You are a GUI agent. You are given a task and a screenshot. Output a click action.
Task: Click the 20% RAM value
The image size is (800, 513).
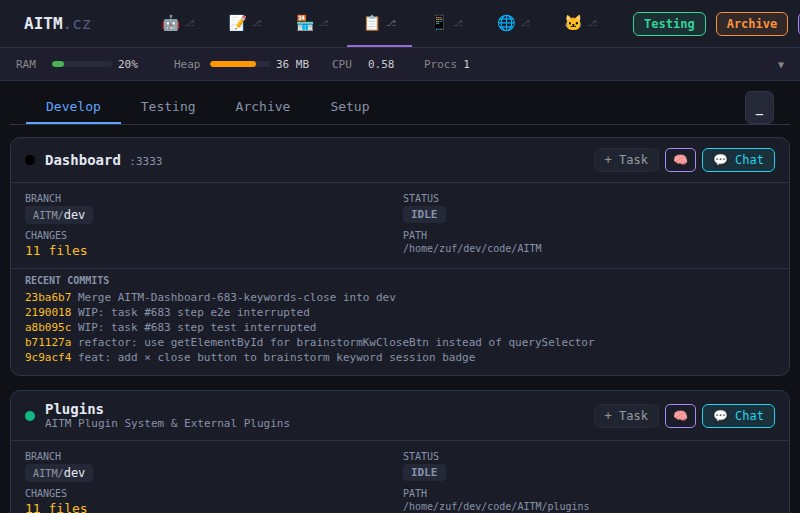(x=128, y=64)
